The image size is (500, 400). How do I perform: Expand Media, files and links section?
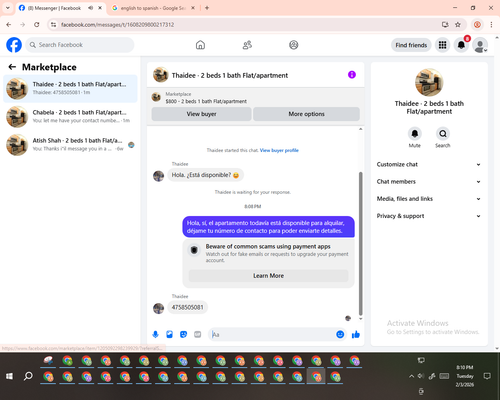[x=429, y=199]
